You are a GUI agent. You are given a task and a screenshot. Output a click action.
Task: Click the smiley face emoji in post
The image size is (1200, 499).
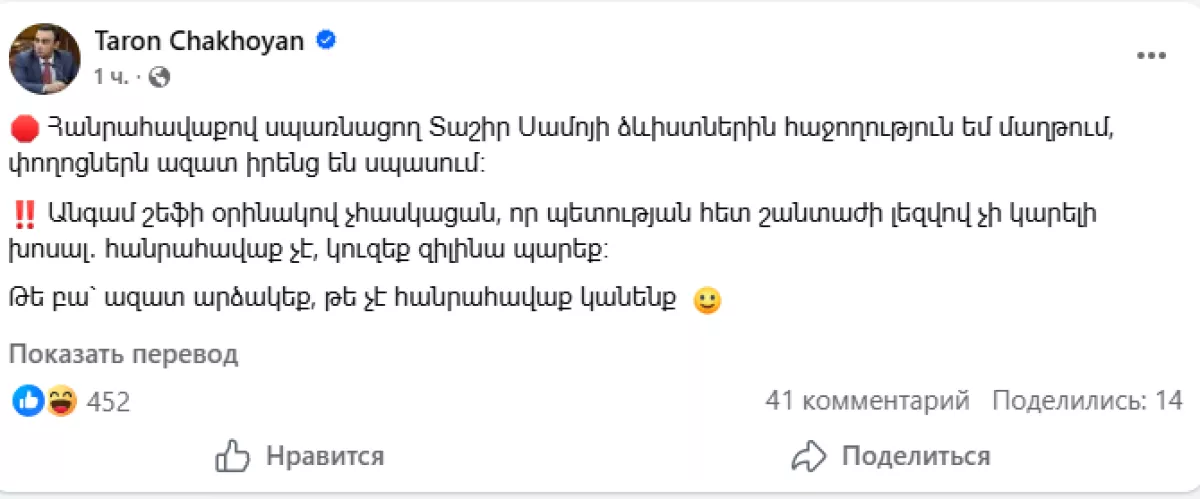click(x=707, y=300)
